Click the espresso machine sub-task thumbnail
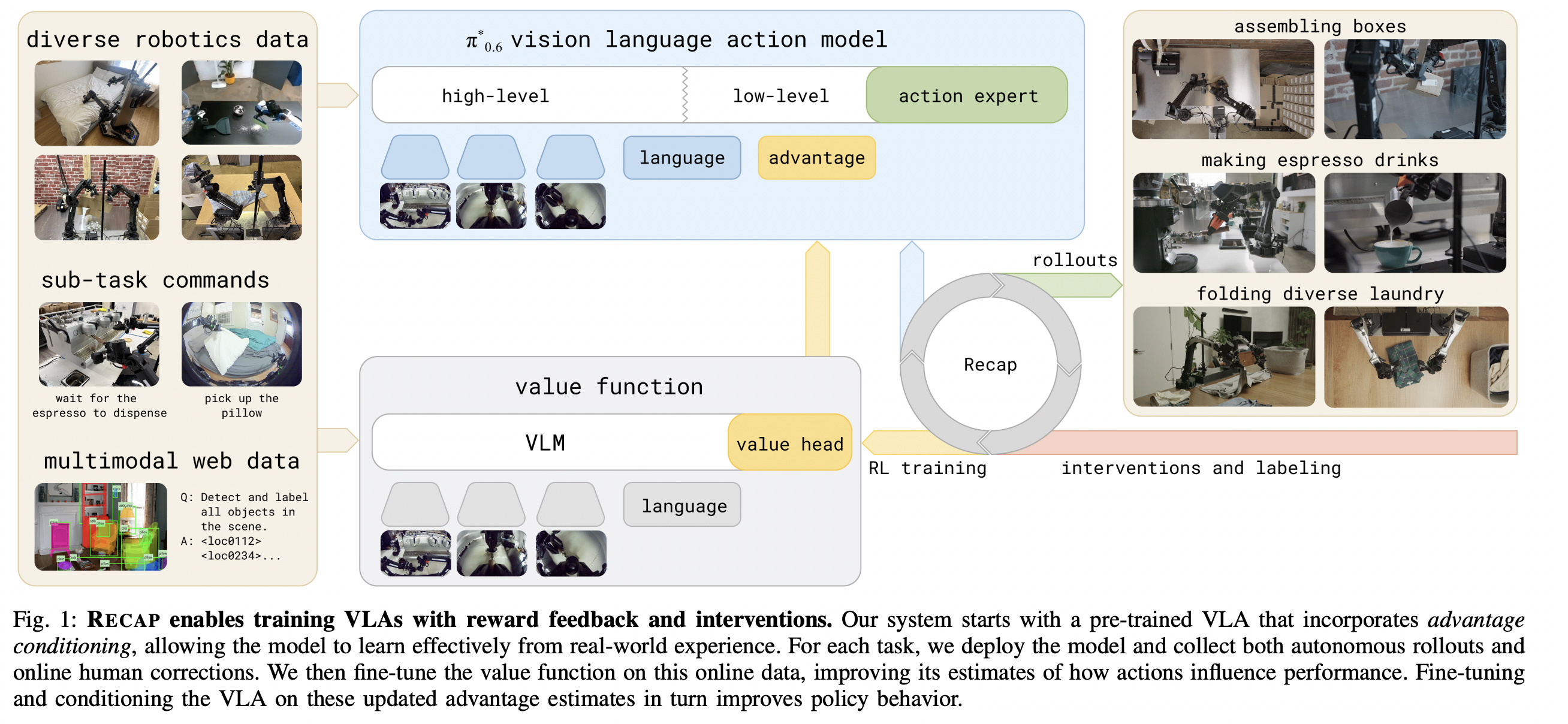Viewport: 1568px width, 724px height. click(x=99, y=345)
